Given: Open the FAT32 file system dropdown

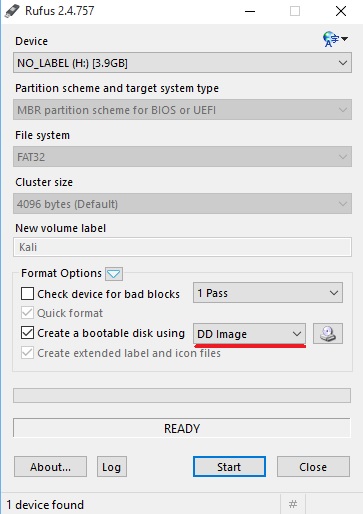Looking at the screenshot, I should 182,157.
